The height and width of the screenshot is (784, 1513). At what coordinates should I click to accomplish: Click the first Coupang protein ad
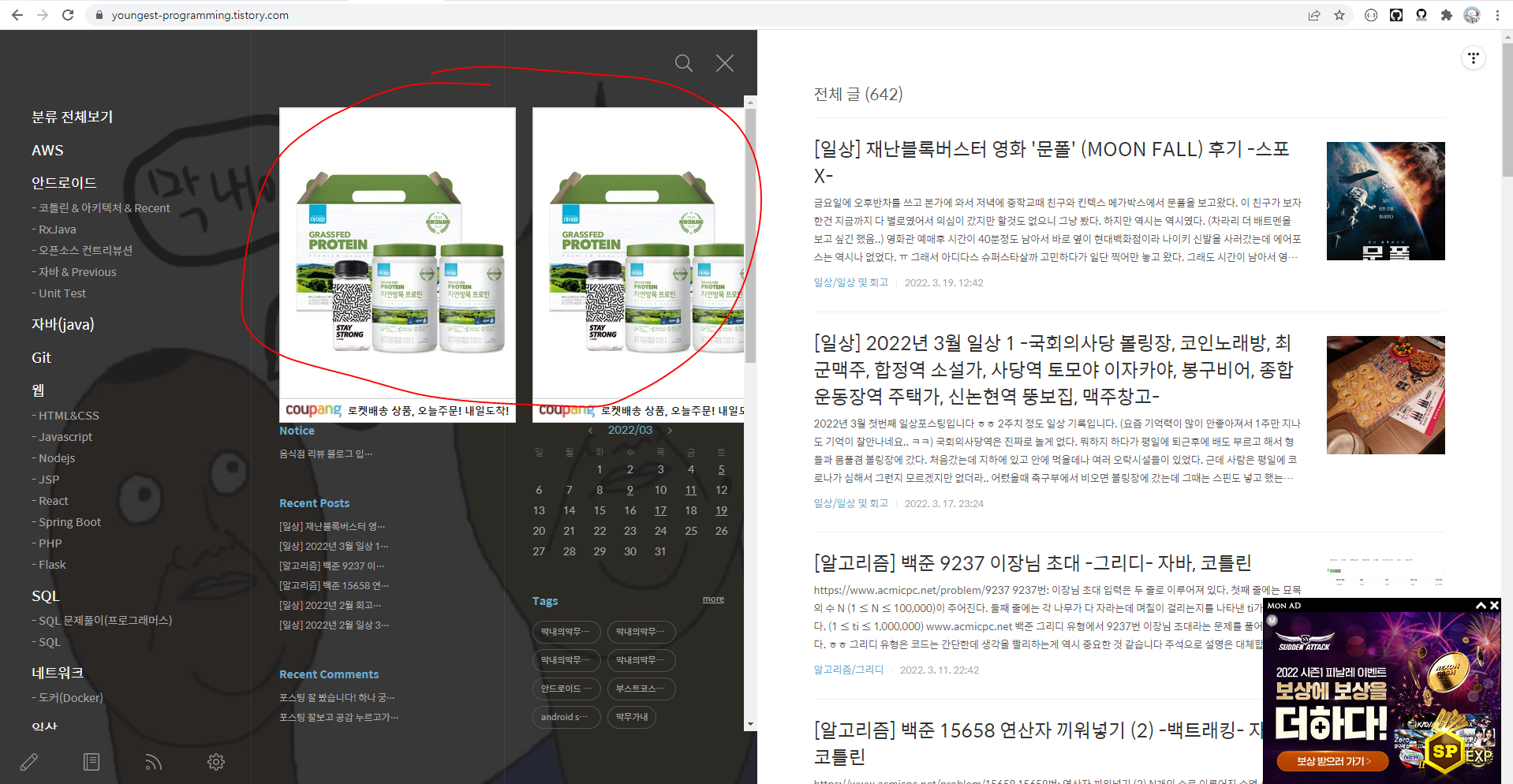coord(398,265)
